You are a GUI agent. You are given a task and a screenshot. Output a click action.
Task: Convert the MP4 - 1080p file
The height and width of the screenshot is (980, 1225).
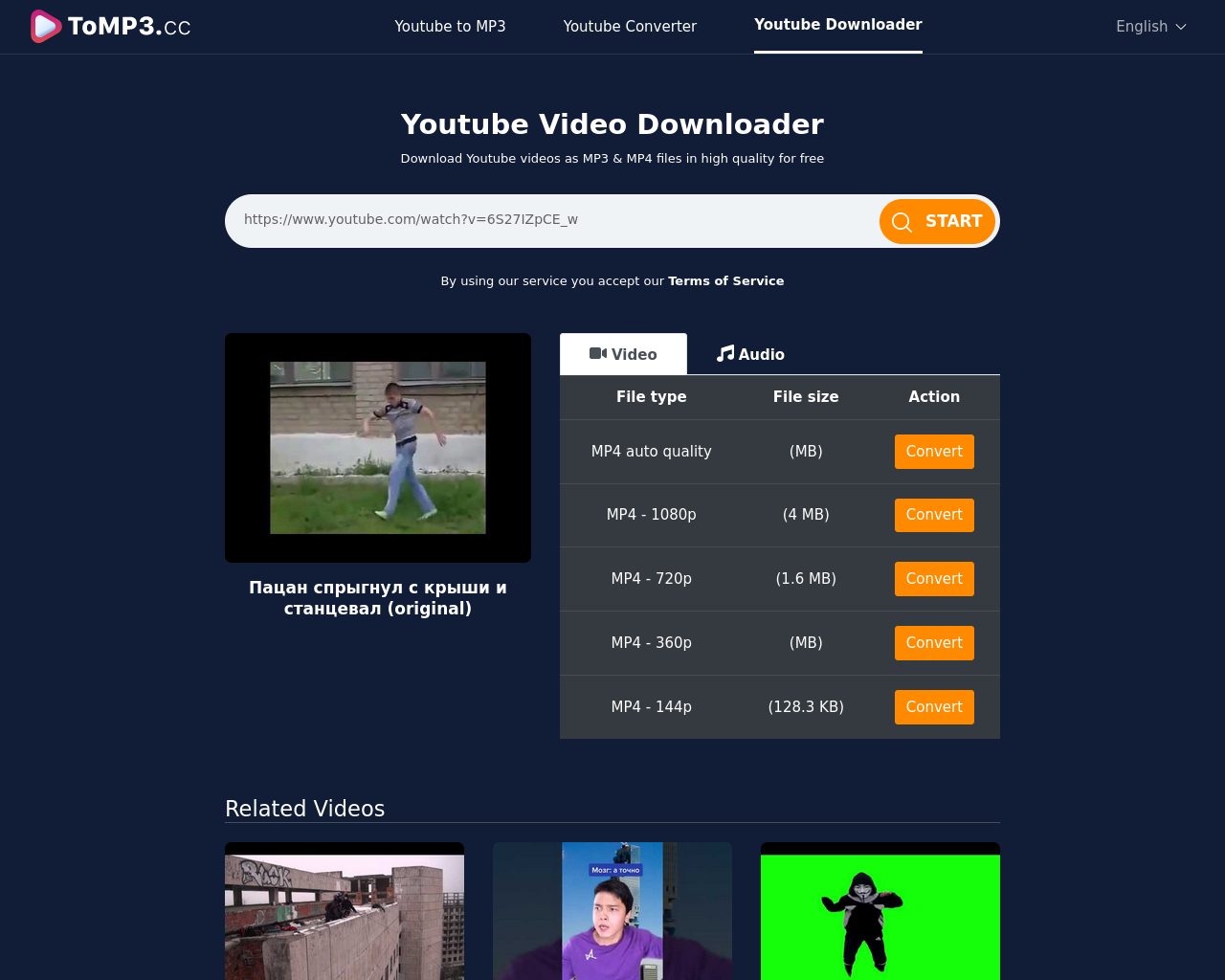[934, 515]
